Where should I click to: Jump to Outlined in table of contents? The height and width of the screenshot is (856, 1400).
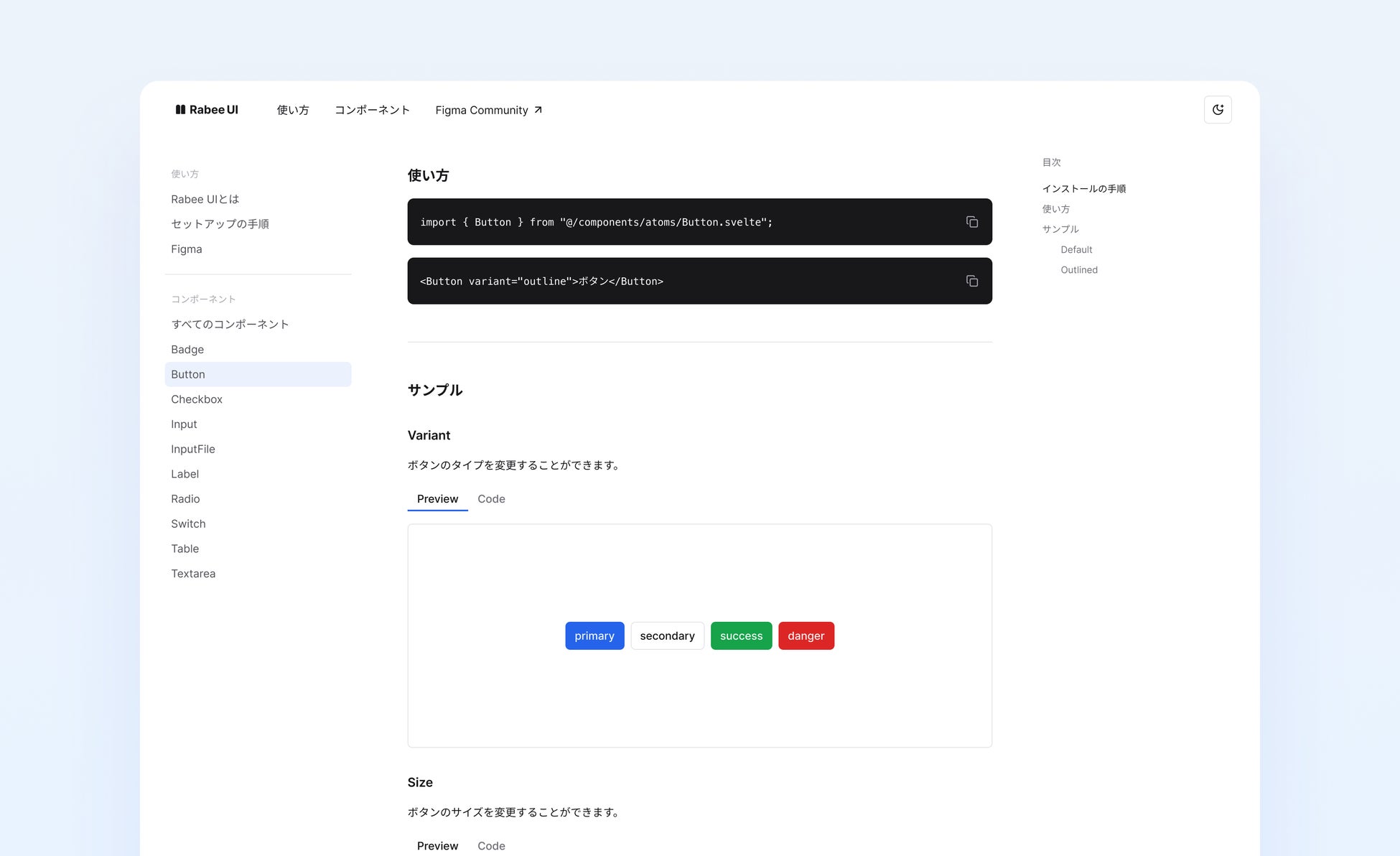[x=1078, y=270]
